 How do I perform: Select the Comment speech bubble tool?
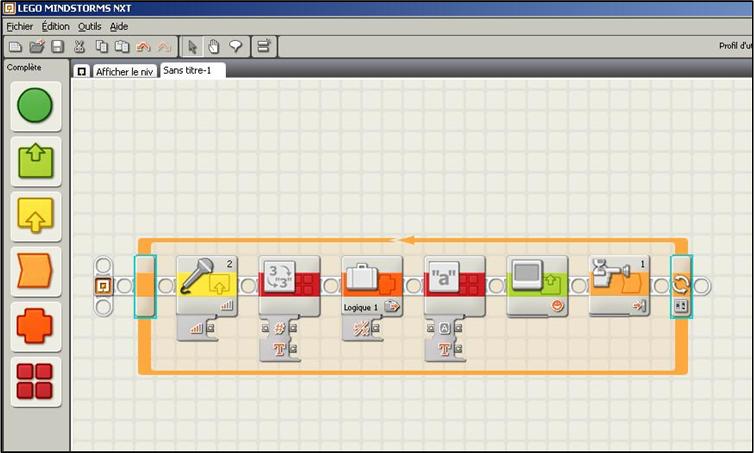point(236,47)
